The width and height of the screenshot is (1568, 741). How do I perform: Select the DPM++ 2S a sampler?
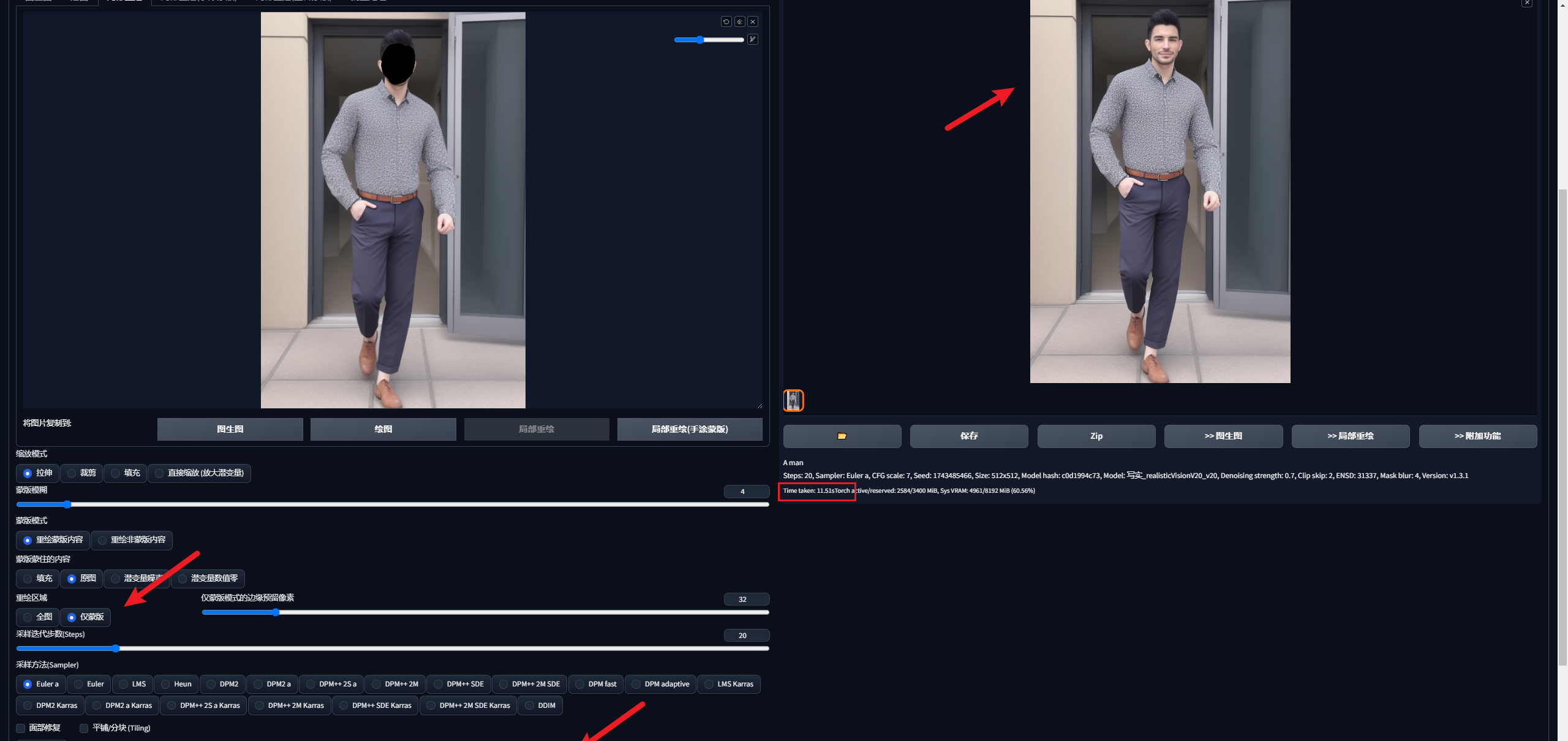[x=331, y=684]
